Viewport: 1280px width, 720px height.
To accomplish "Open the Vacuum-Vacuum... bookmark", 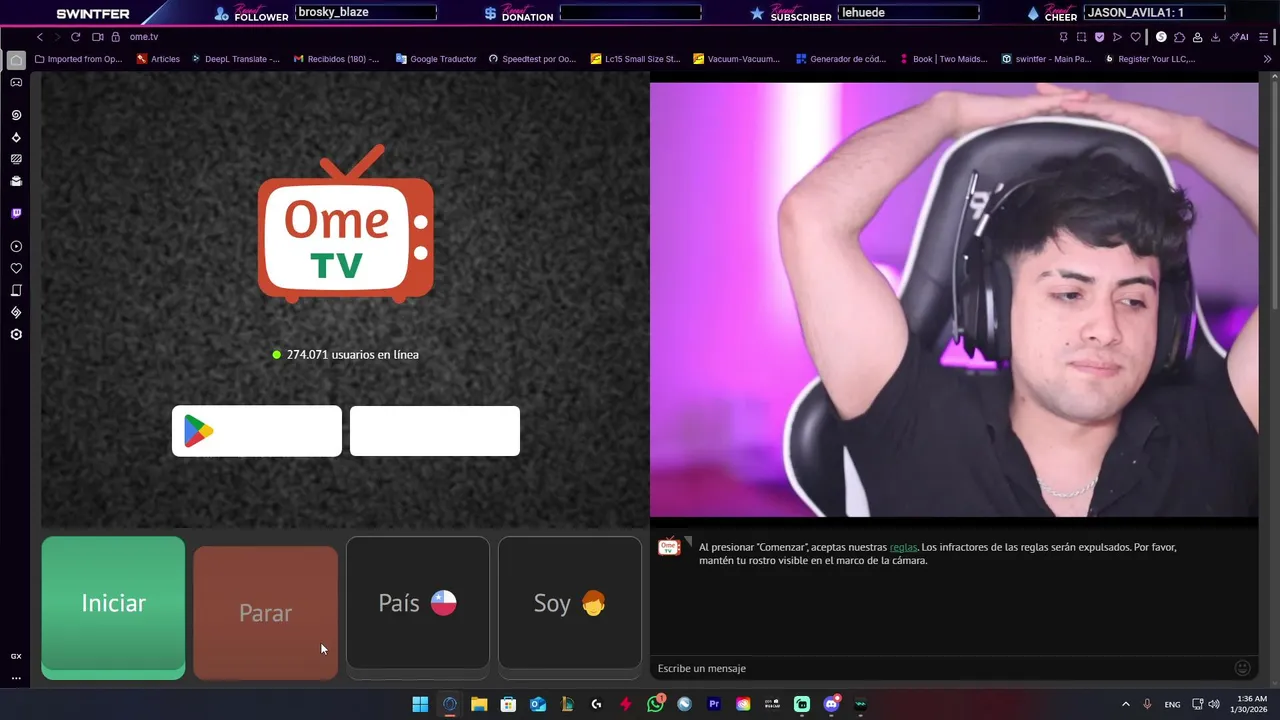I will coord(737,59).
